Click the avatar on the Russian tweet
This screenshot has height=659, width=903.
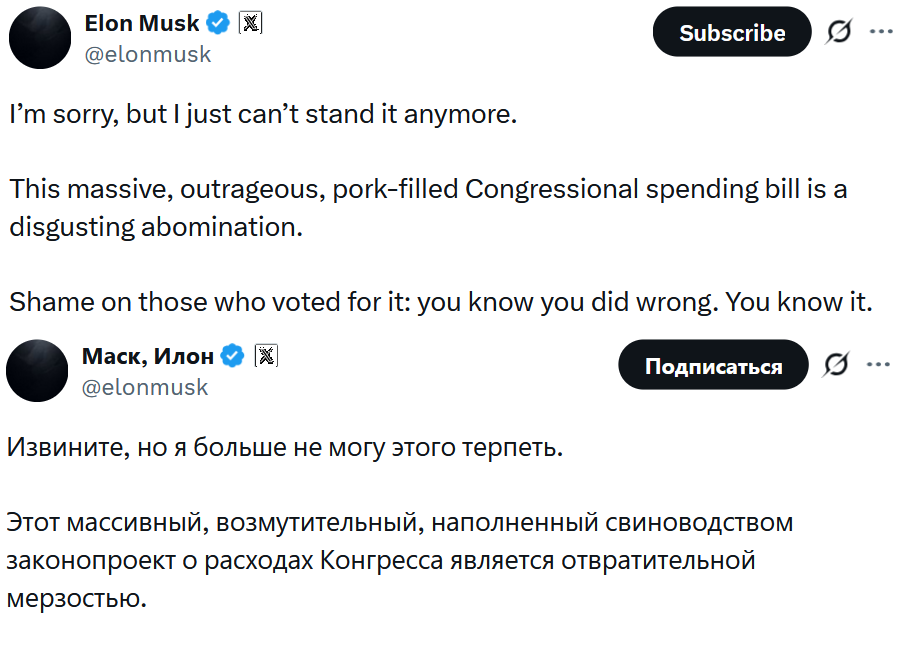pos(37,370)
